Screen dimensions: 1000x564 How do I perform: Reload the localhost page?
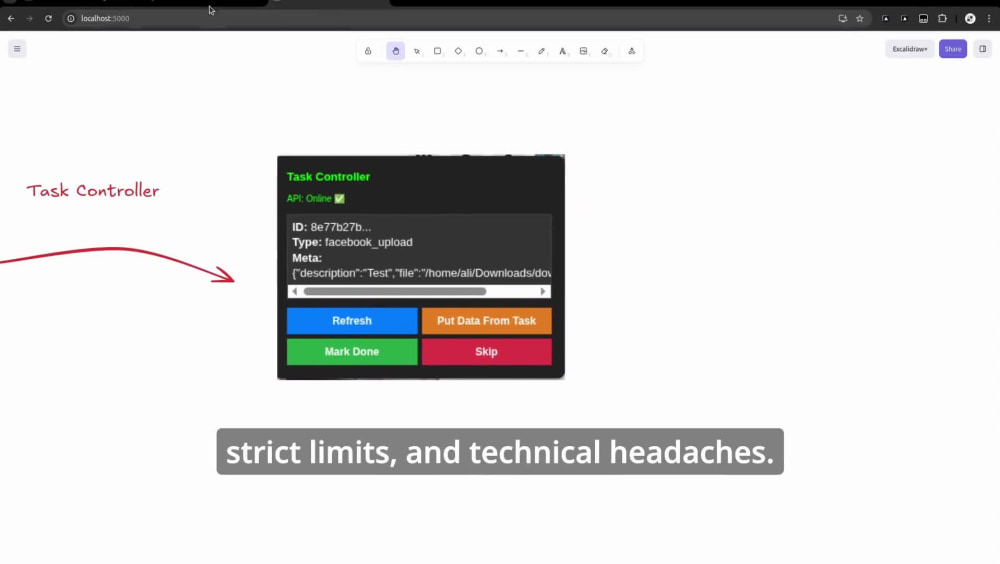pyautogui.click(x=48, y=19)
